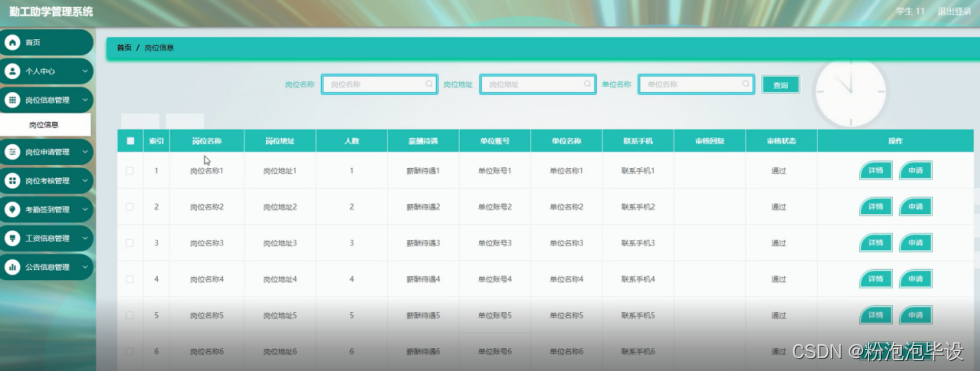Check the checkbox for row 1

point(130,171)
